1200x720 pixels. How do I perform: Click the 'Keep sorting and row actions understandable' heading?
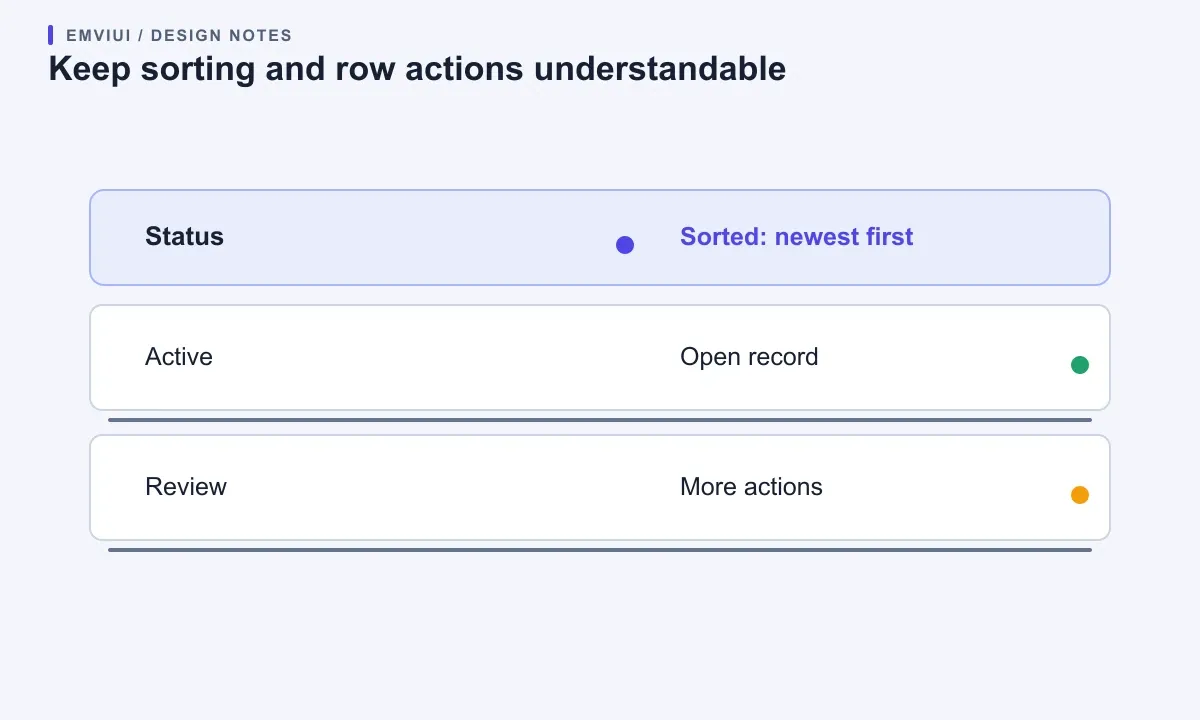pyautogui.click(x=417, y=69)
